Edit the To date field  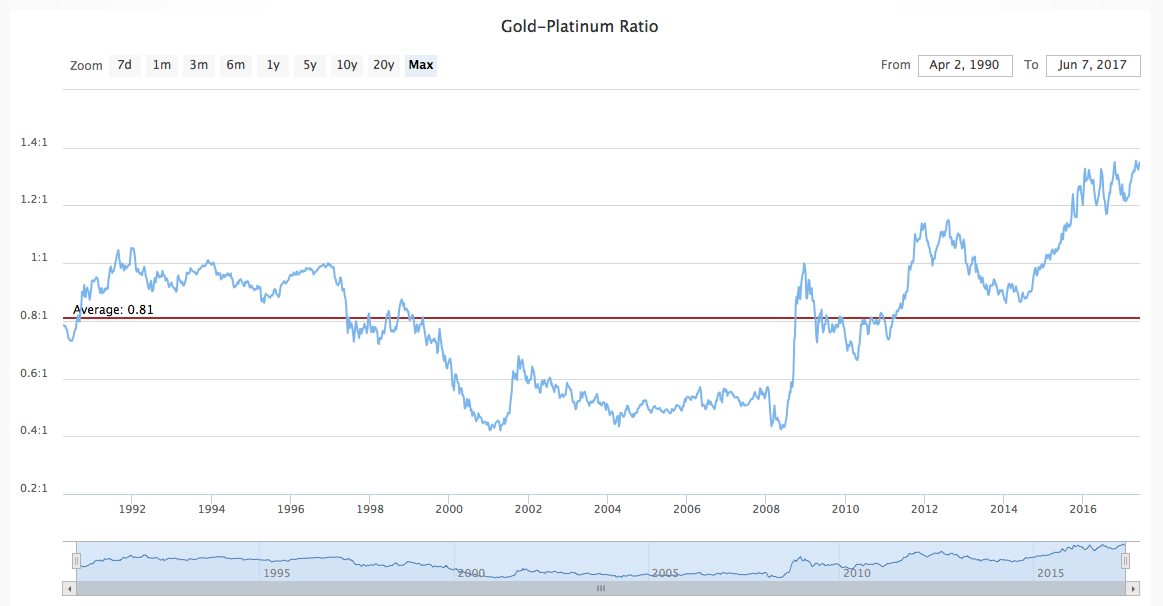[1093, 65]
